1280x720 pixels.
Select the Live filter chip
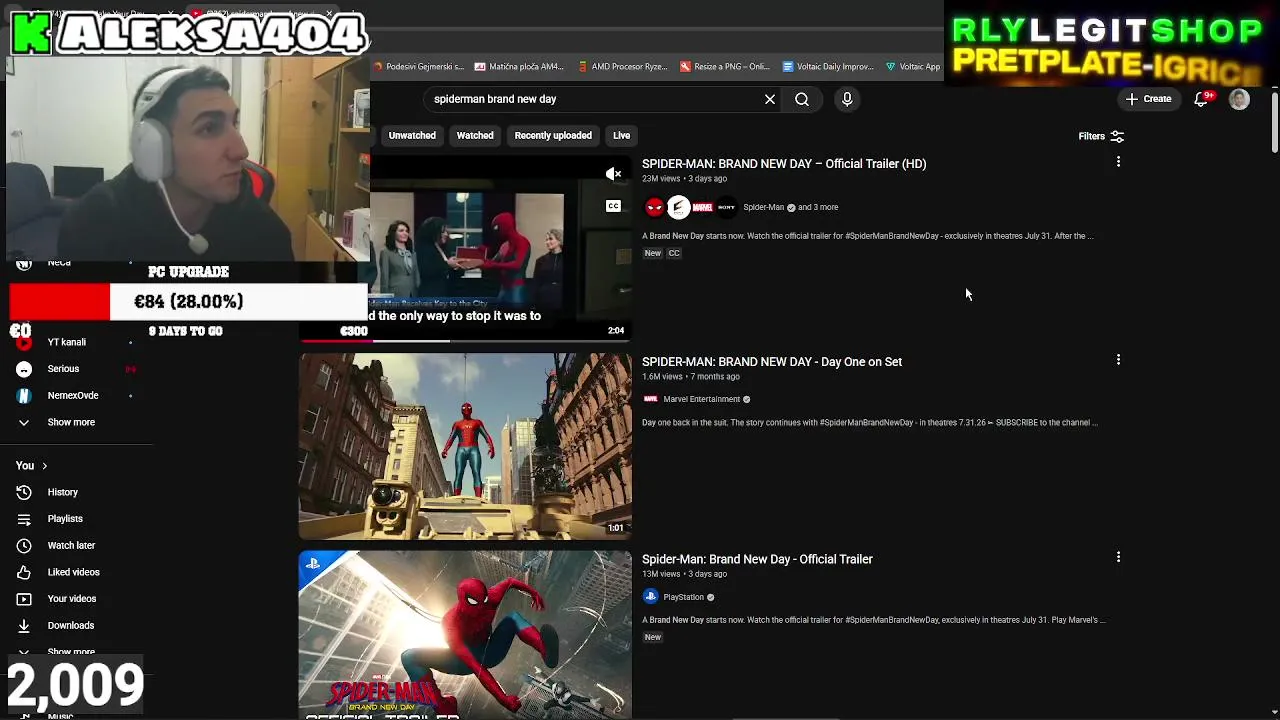621,135
